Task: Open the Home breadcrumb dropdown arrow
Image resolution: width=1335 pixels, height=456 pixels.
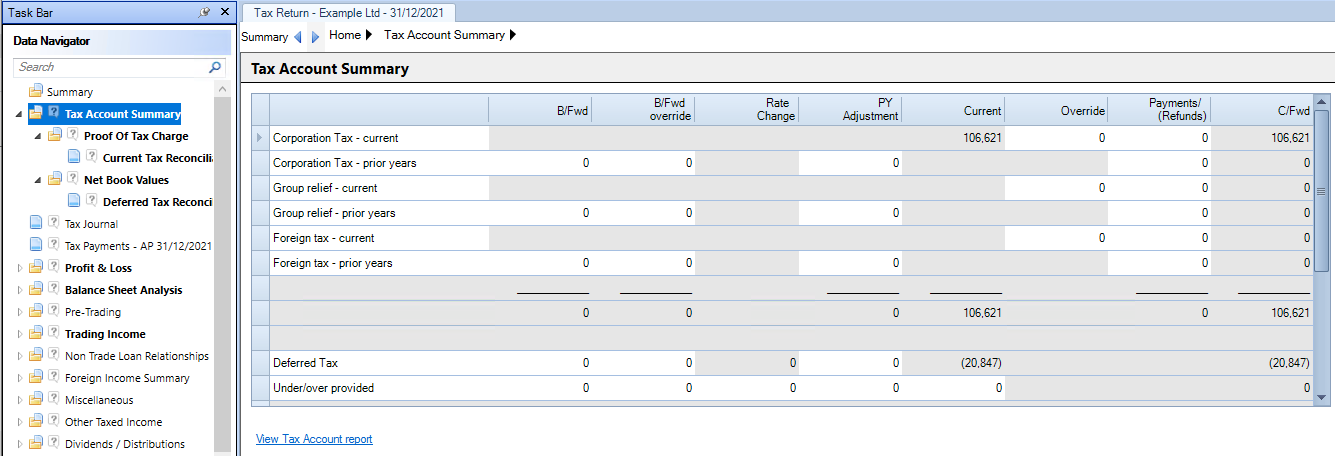Action: (370, 35)
